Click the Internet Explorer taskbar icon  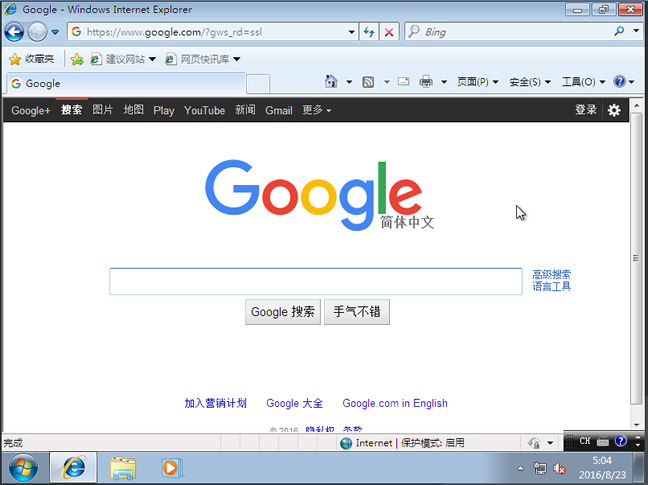tap(74, 468)
